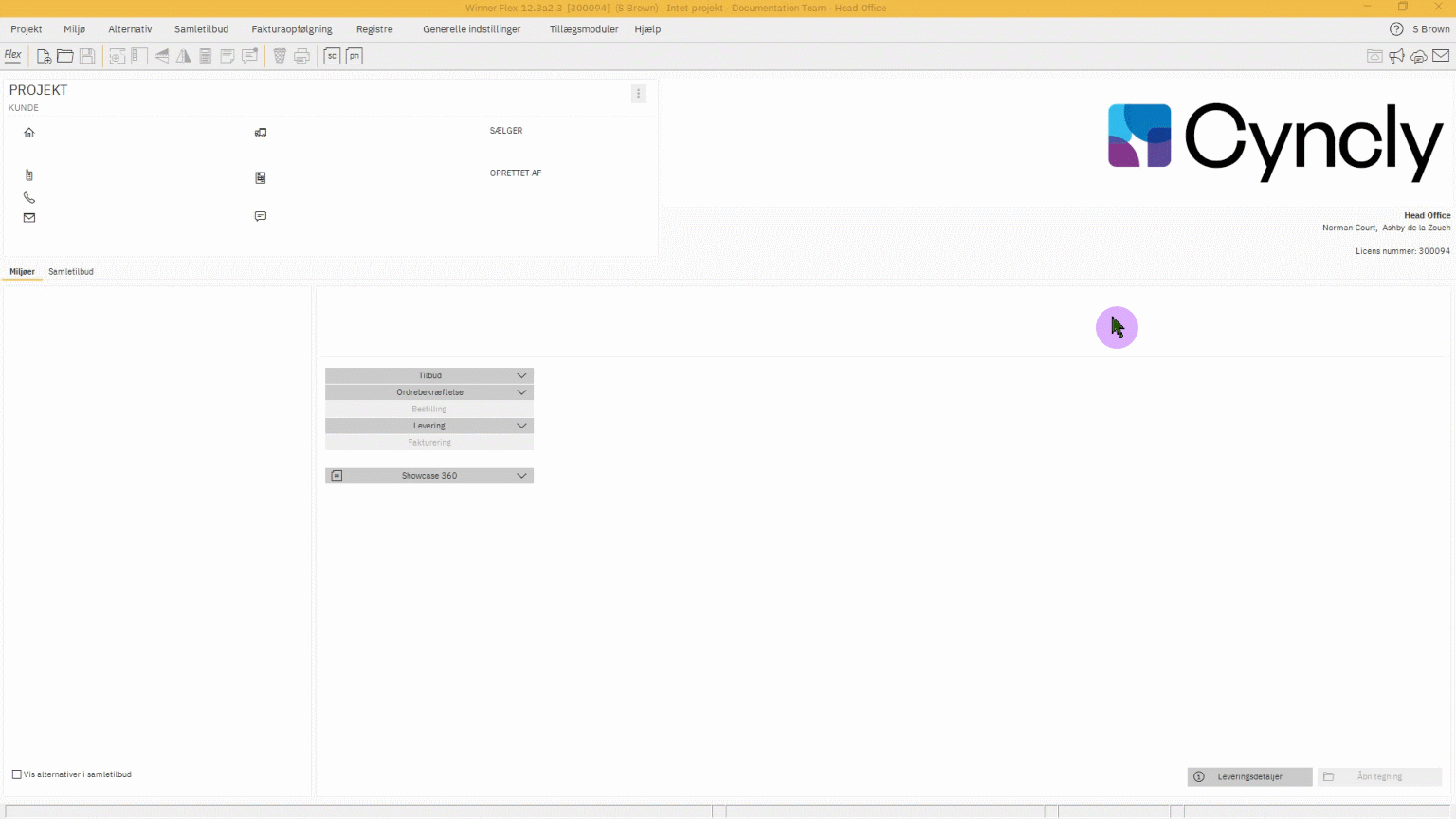Click the 'pn' toolbar icon
Screen dimensions: 1456x819
pyautogui.click(x=354, y=56)
